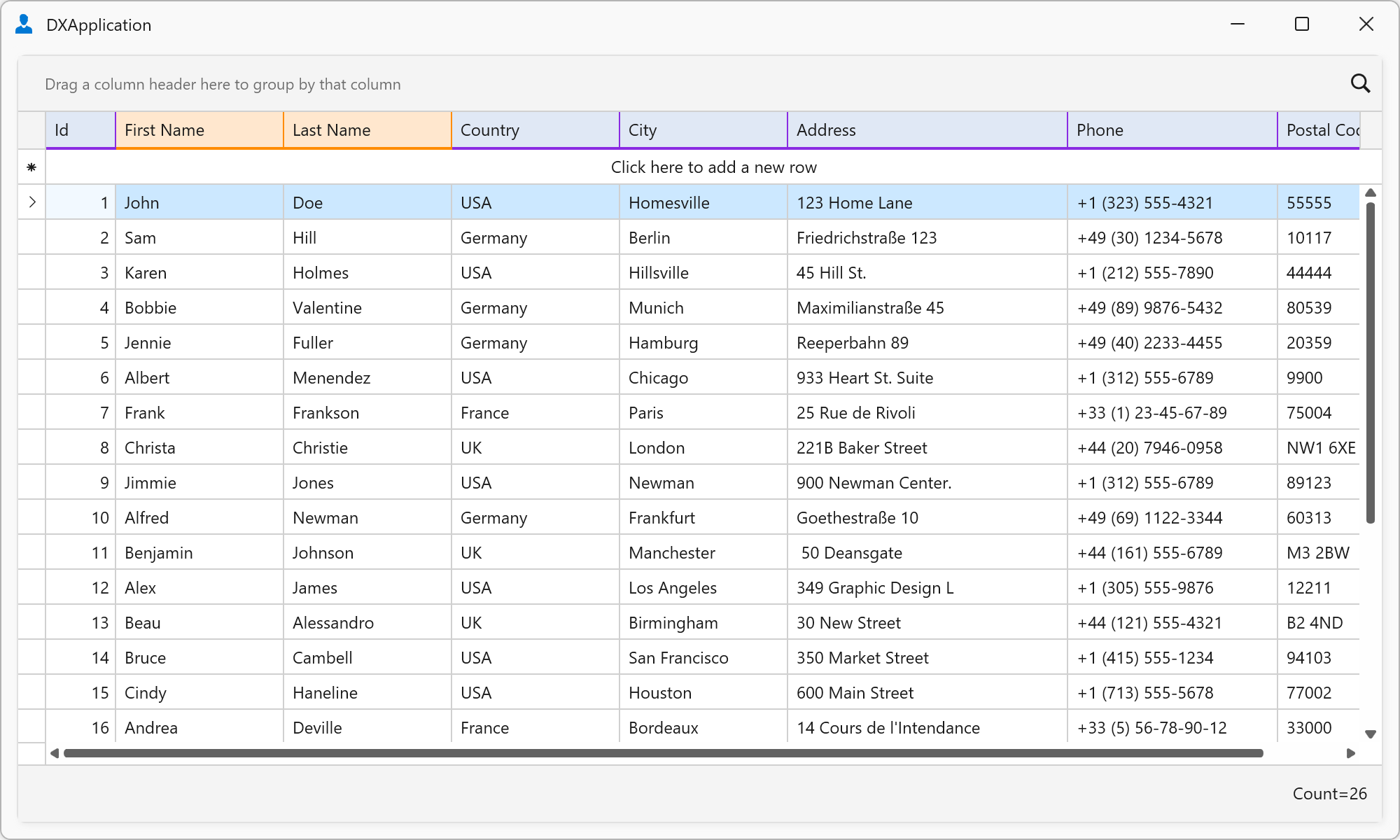Click the vertical scrollbar thumb
1400x840 pixels.
[1371, 363]
